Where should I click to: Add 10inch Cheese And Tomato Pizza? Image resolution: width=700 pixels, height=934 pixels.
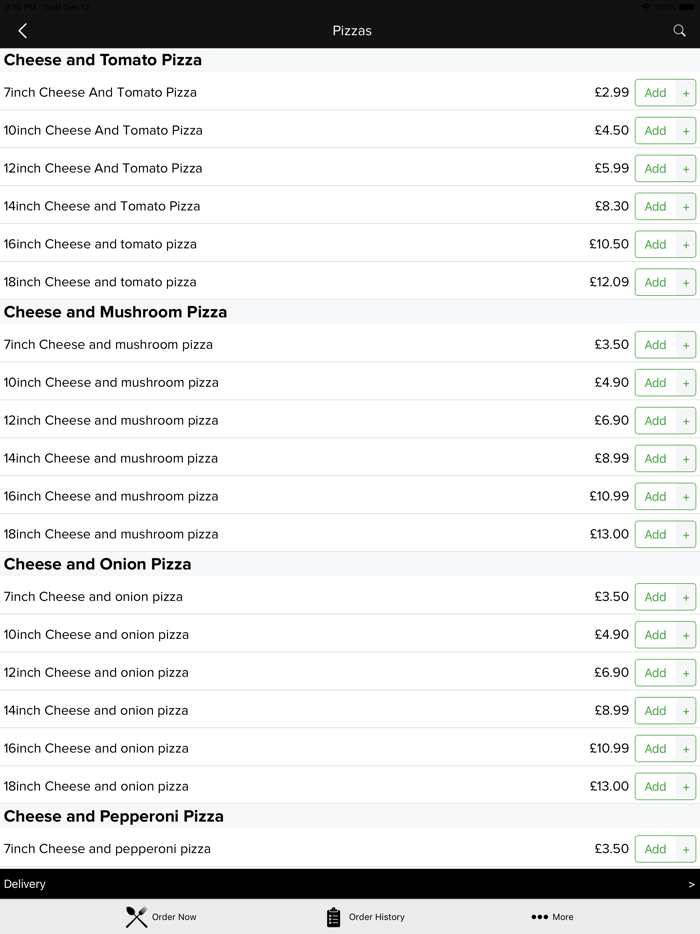coord(655,131)
